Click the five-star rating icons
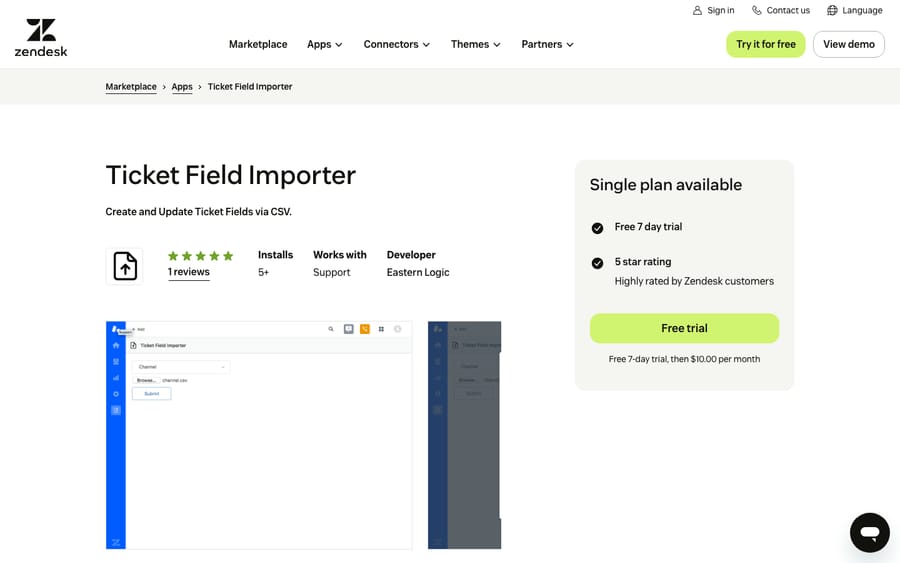 pyautogui.click(x=200, y=256)
